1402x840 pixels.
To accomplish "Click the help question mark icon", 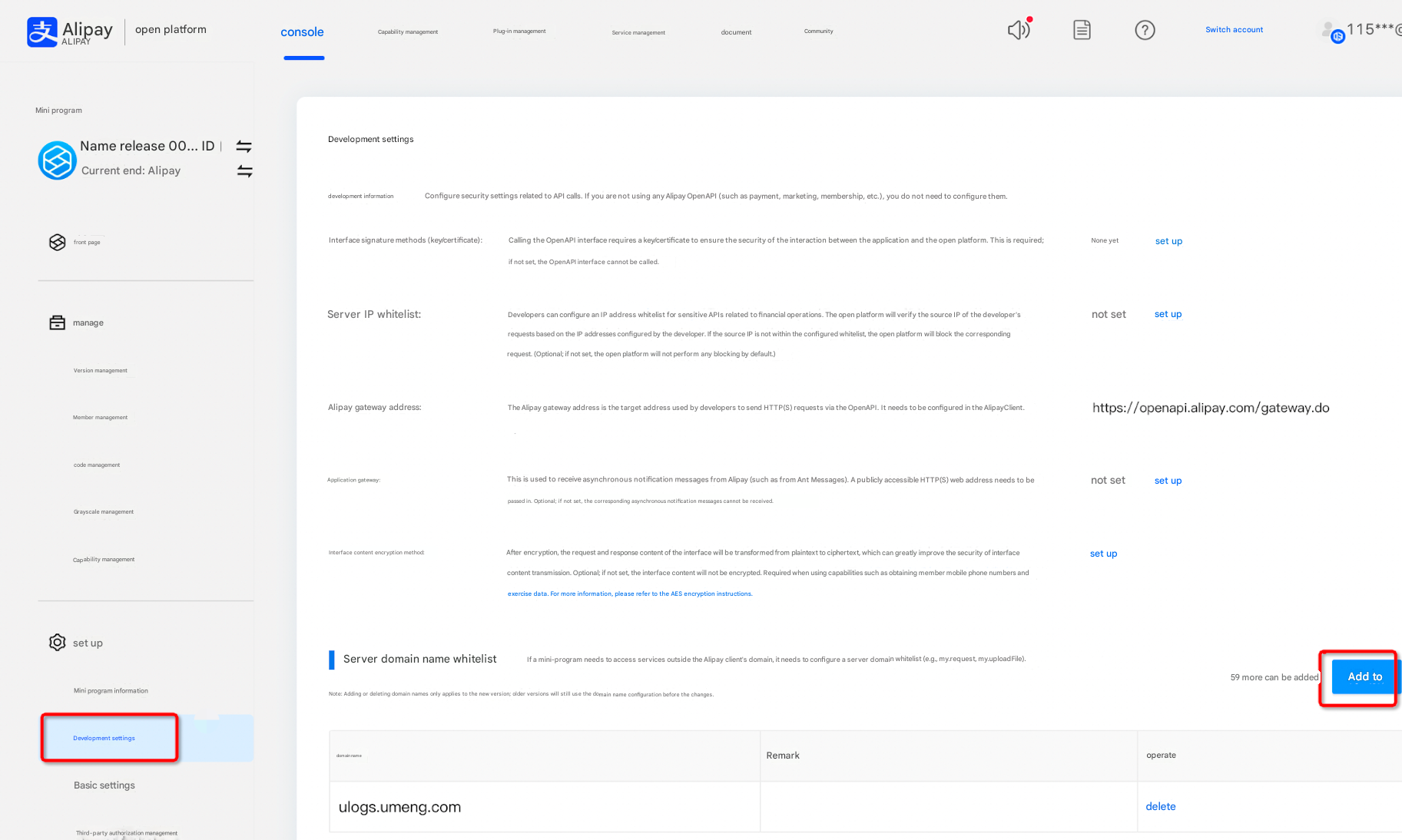I will (x=1145, y=30).
